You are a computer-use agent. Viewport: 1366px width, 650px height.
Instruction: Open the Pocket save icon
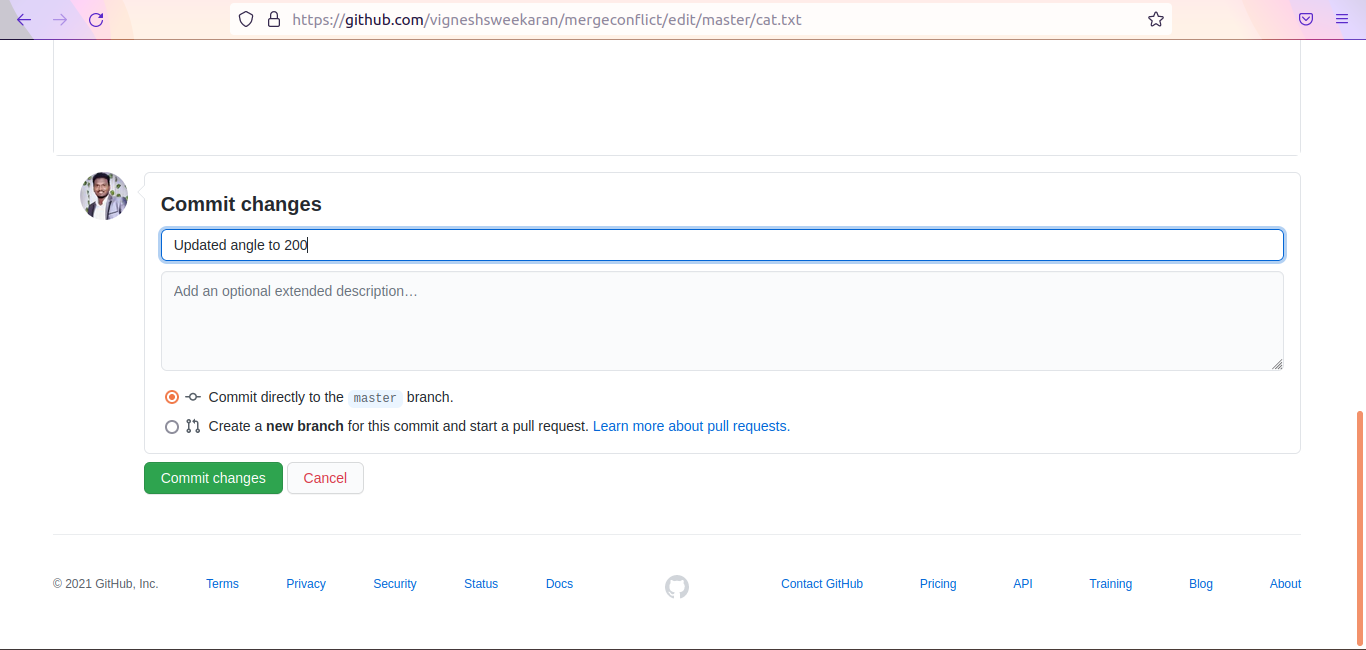(1306, 19)
